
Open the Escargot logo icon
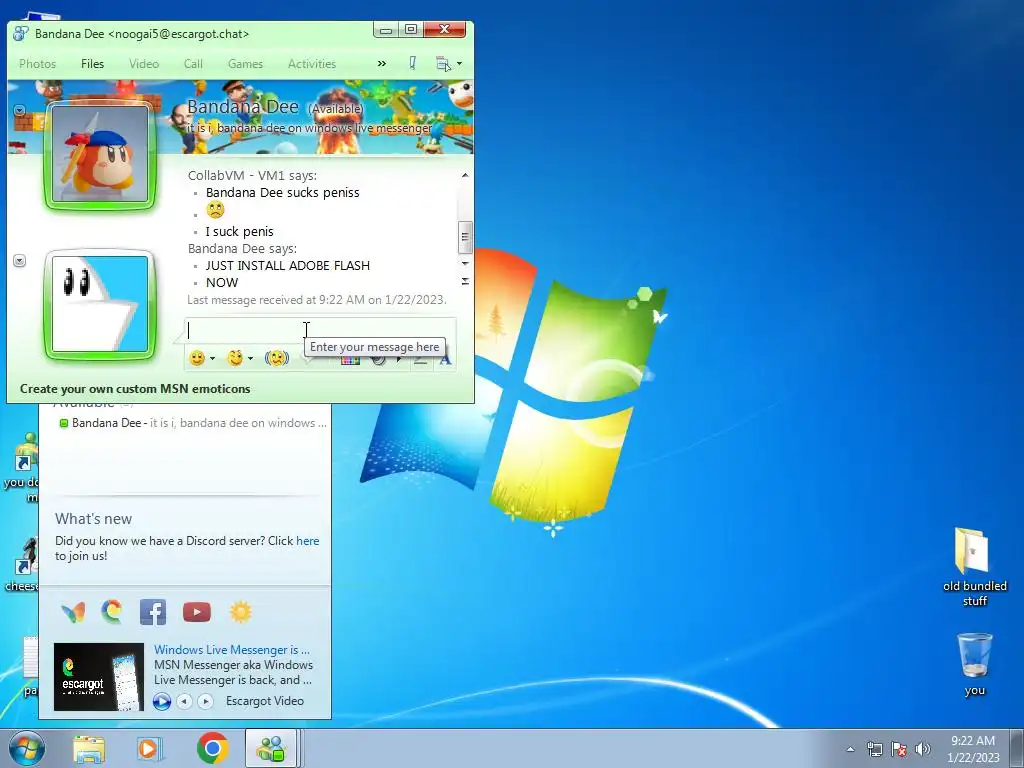pyautogui.click(x=112, y=612)
